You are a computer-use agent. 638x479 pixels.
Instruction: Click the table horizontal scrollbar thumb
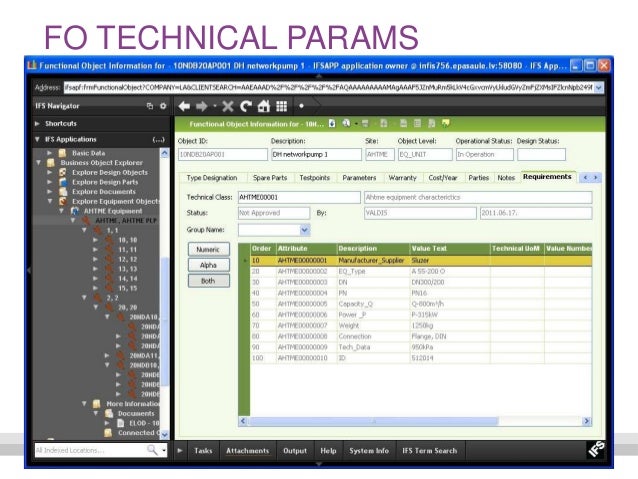(x=373, y=421)
